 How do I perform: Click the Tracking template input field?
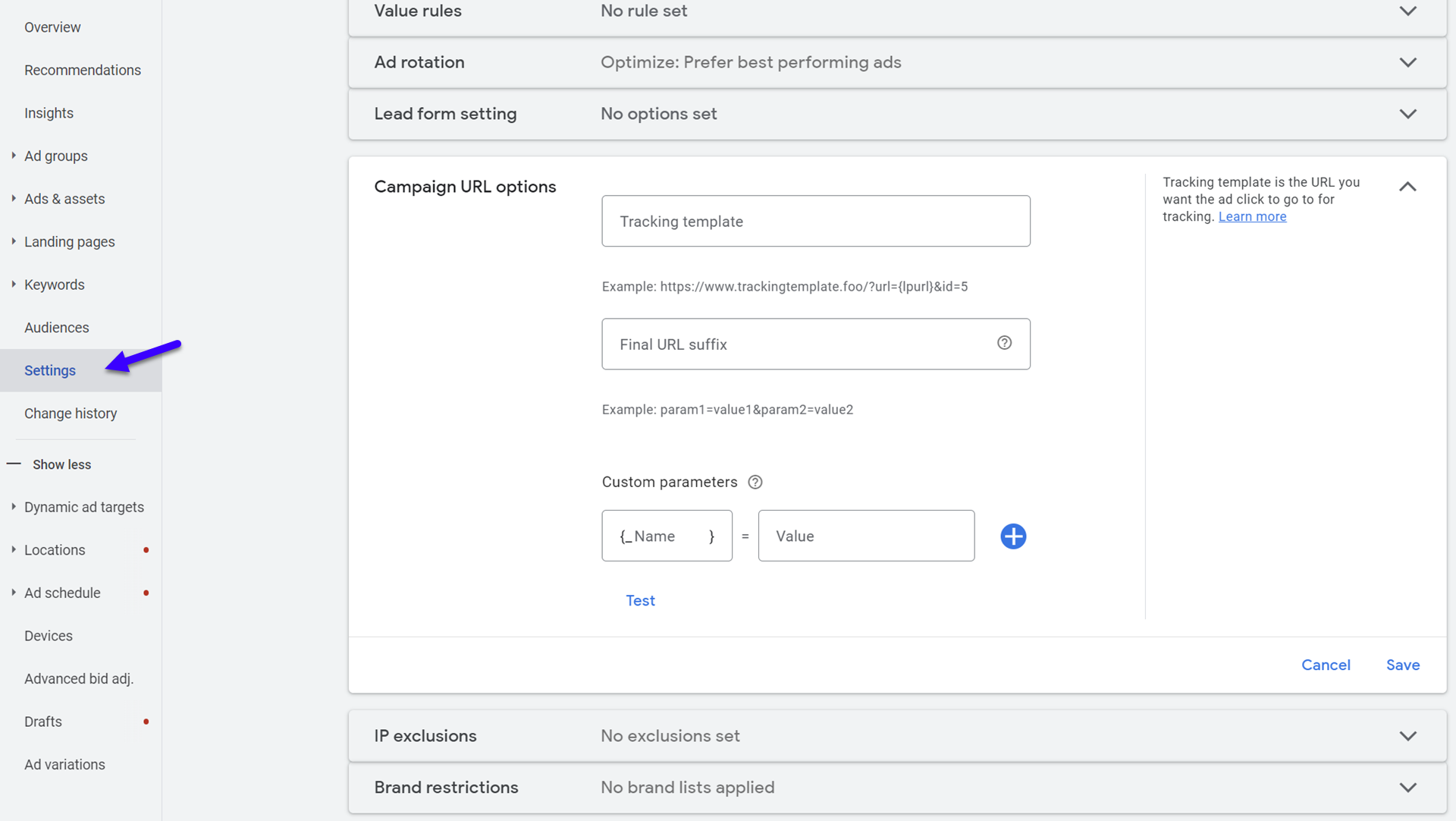816,221
